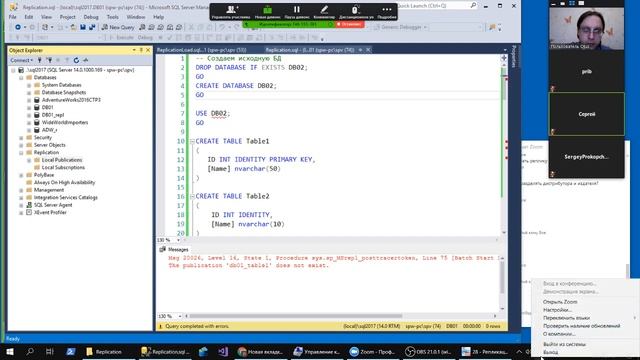Open the View menu
The image size is (640, 360).
46,17
